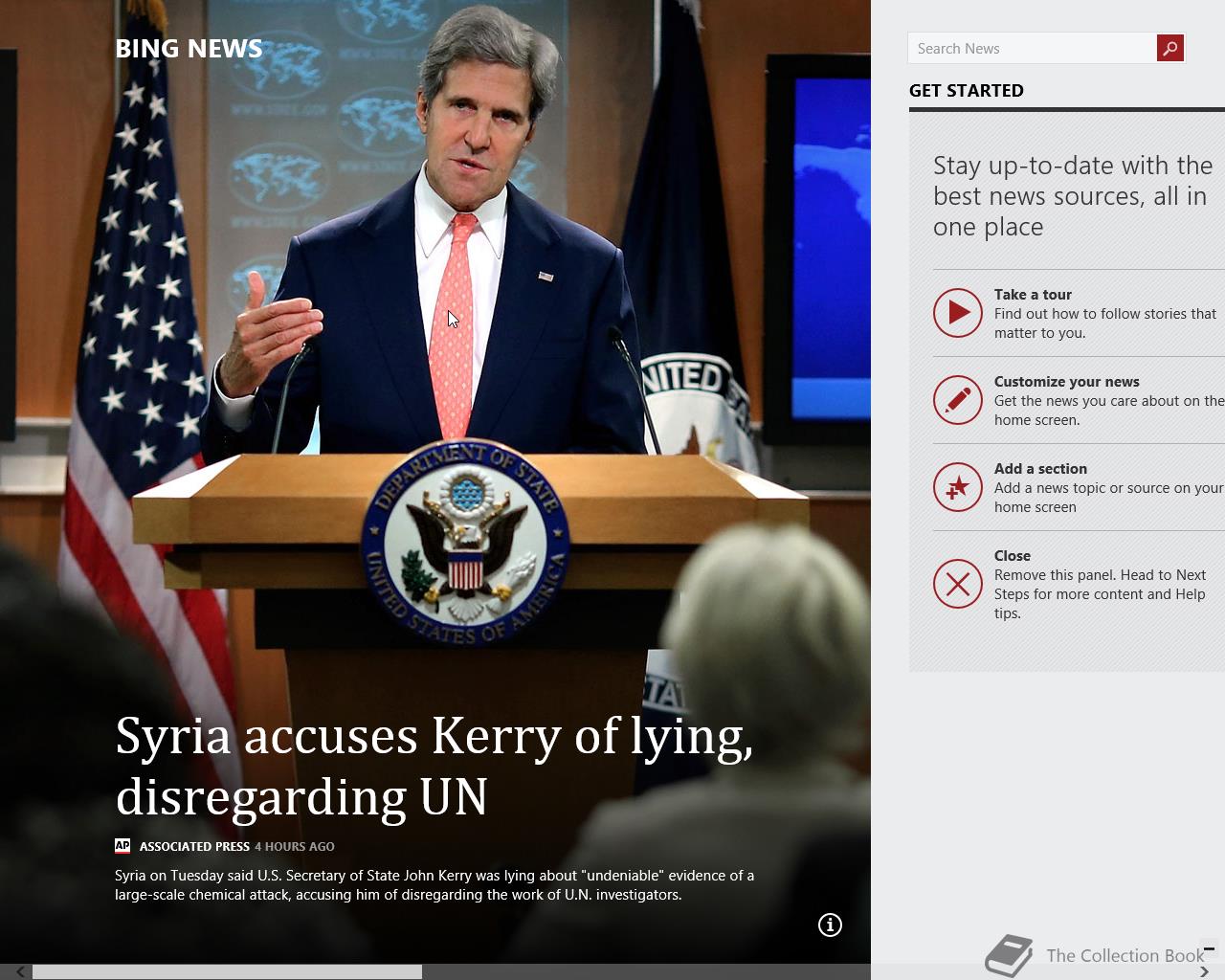Image resolution: width=1225 pixels, height=980 pixels.
Task: Click the Customize your news pencil icon
Action: click(958, 400)
